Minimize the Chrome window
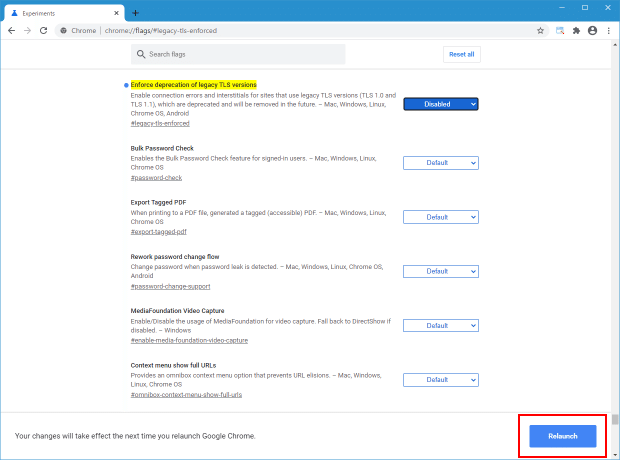Screen dimensions: 620x460 coord(562,8)
